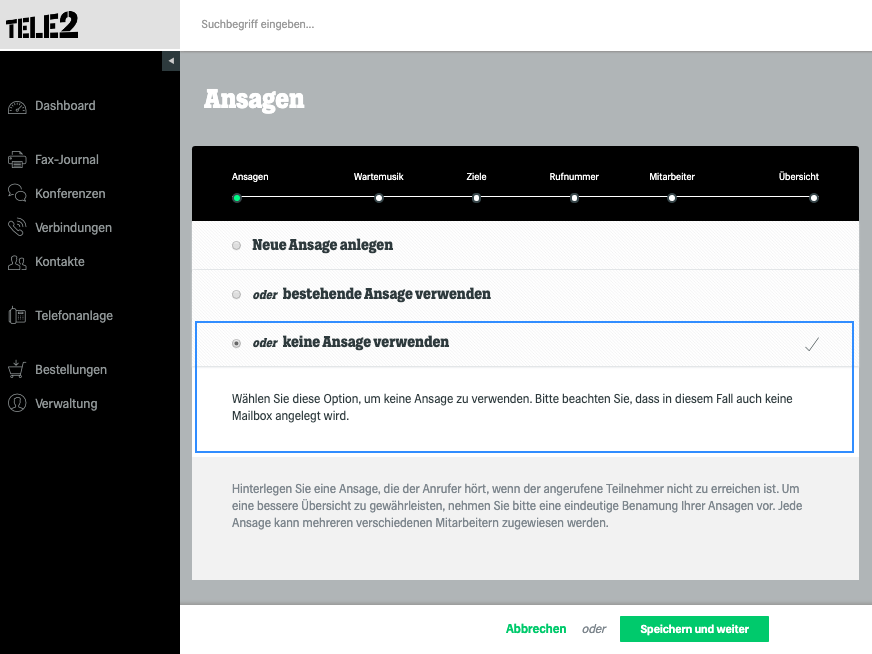Click Speichern und weiter button

694,629
